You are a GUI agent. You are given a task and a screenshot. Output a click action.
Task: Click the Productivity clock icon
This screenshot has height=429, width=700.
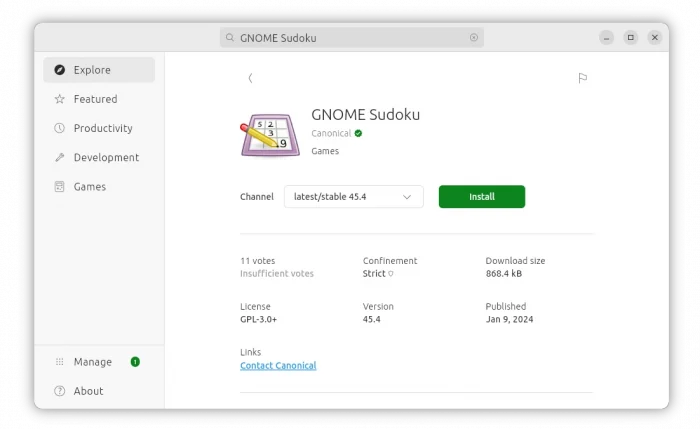(60, 128)
